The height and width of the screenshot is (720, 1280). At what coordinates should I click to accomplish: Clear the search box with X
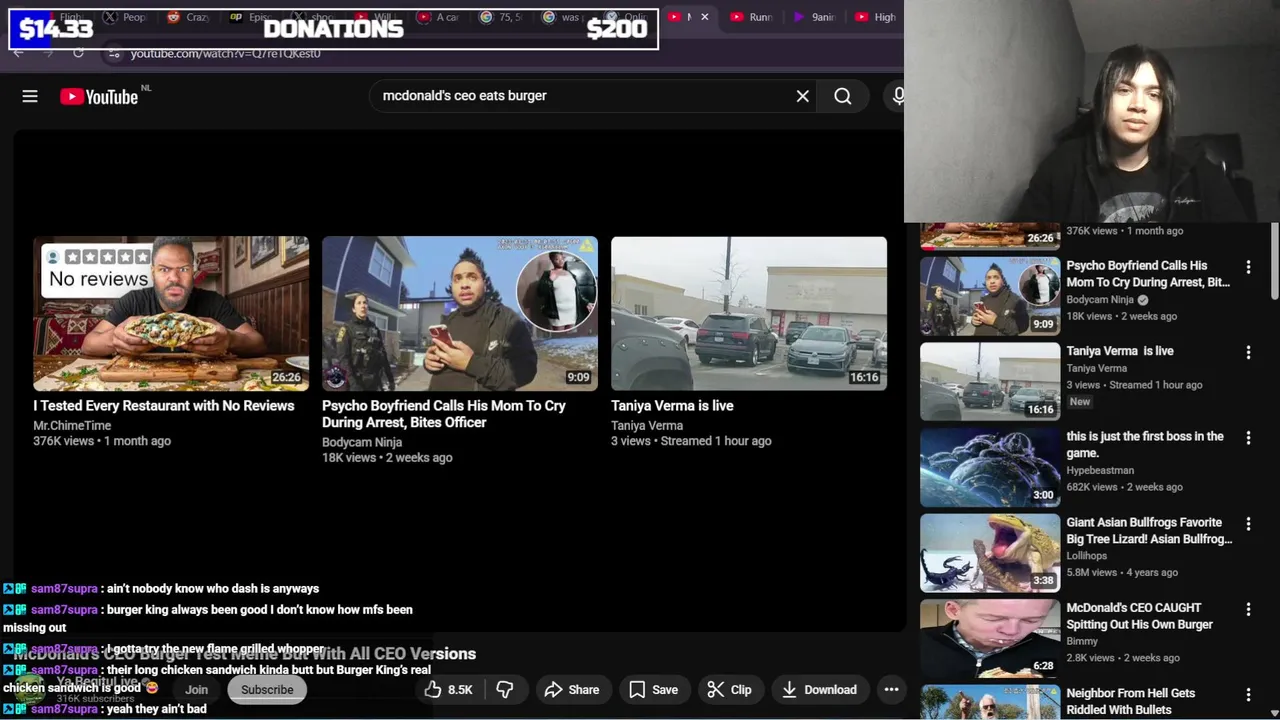pyautogui.click(x=802, y=96)
